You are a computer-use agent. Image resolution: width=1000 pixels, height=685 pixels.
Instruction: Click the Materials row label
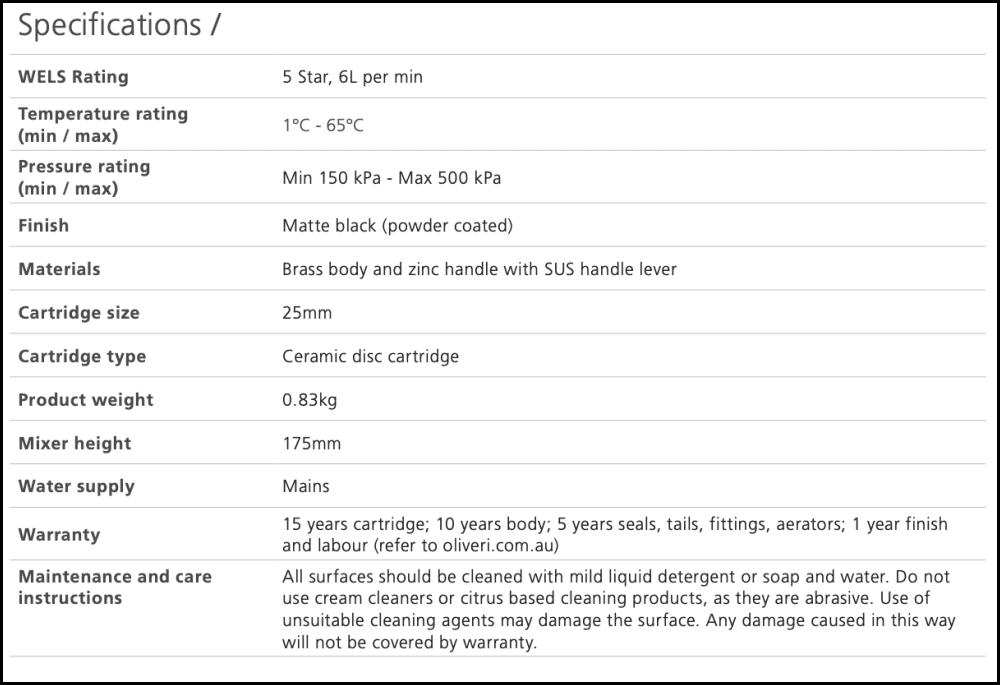coord(59,269)
